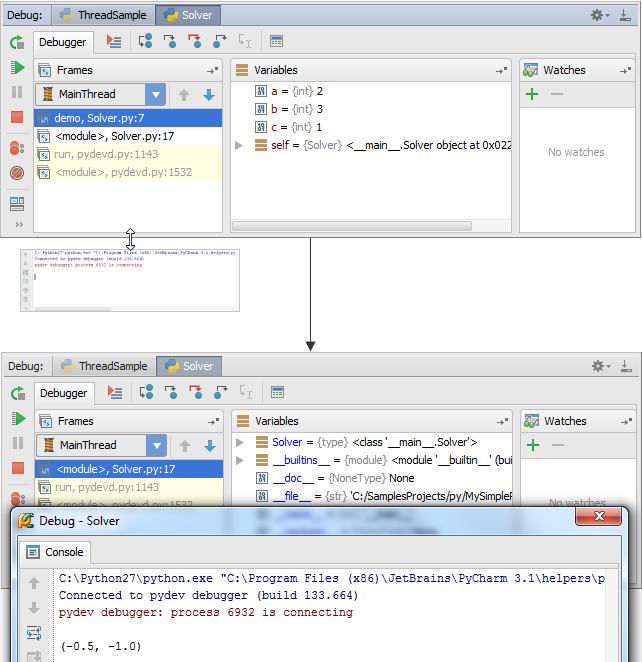
Task: Select run, pydevd.py:1143 in upper Frames
Action: tap(128, 154)
